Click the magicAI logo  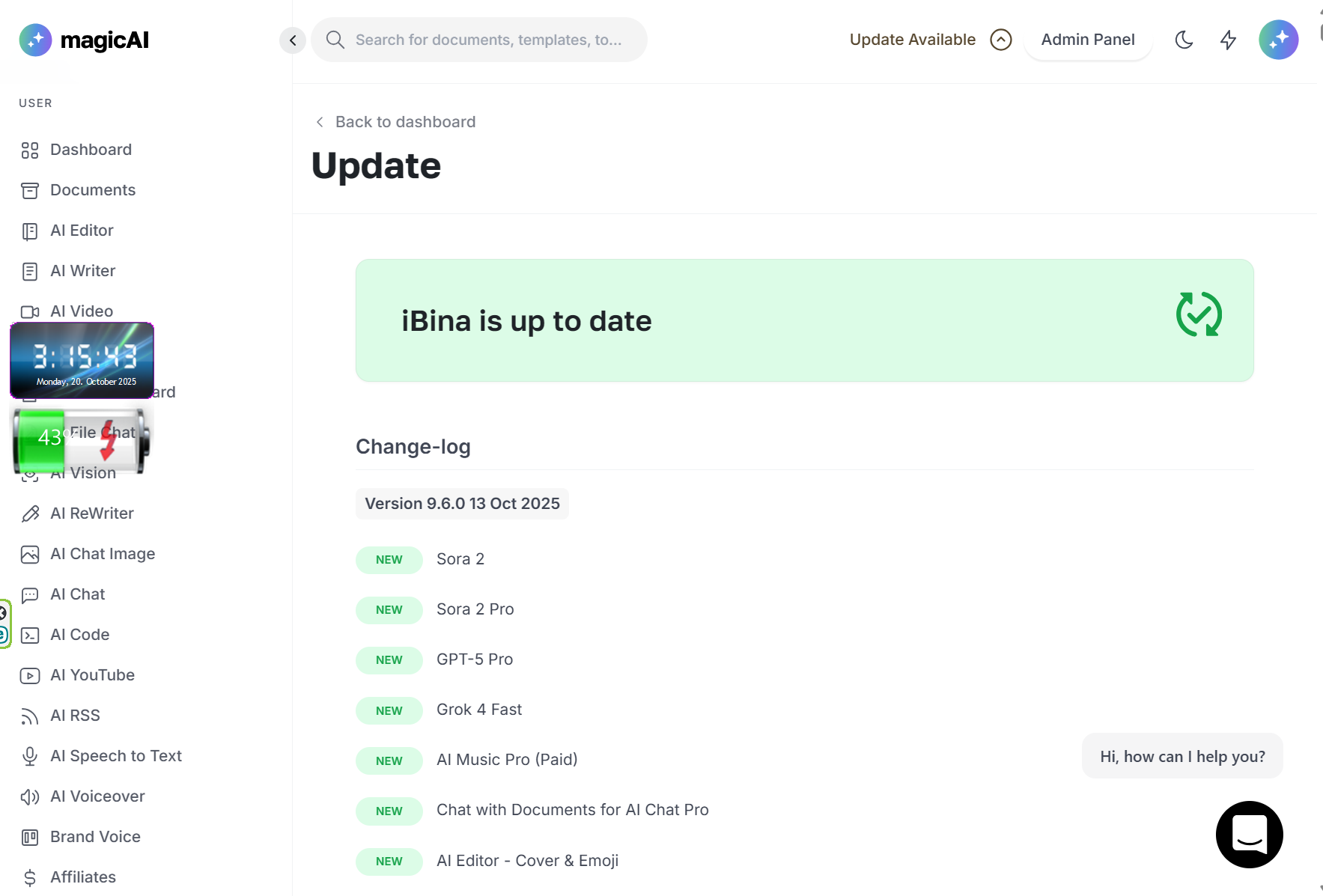[x=85, y=40]
